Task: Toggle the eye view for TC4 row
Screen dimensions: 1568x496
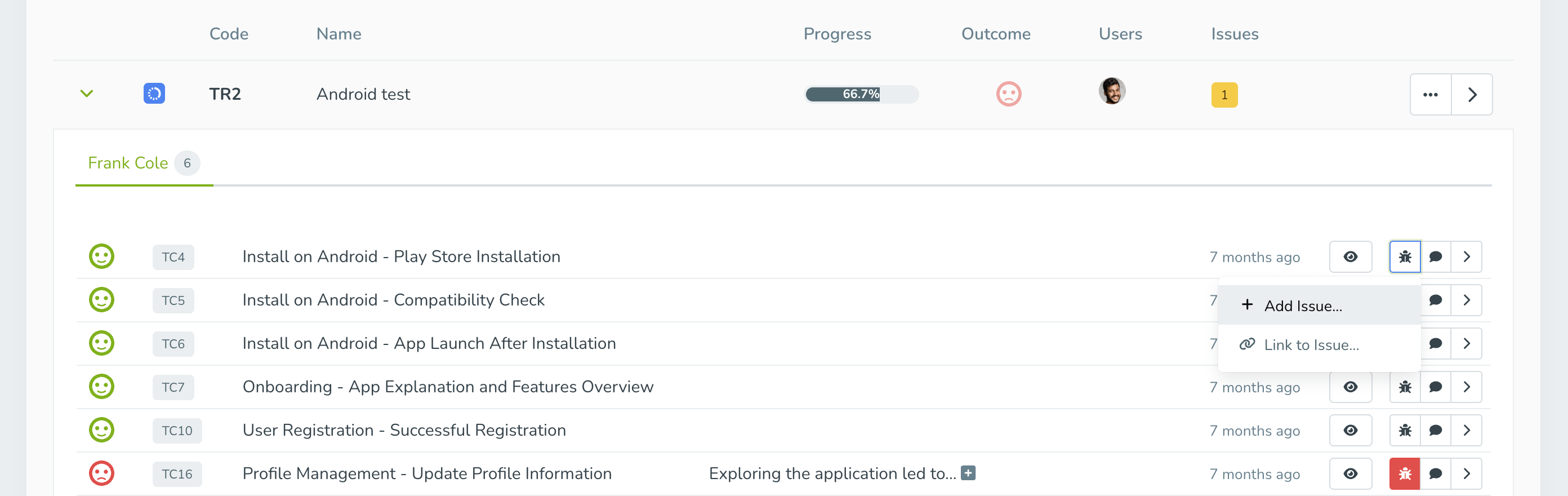Action: click(1350, 256)
